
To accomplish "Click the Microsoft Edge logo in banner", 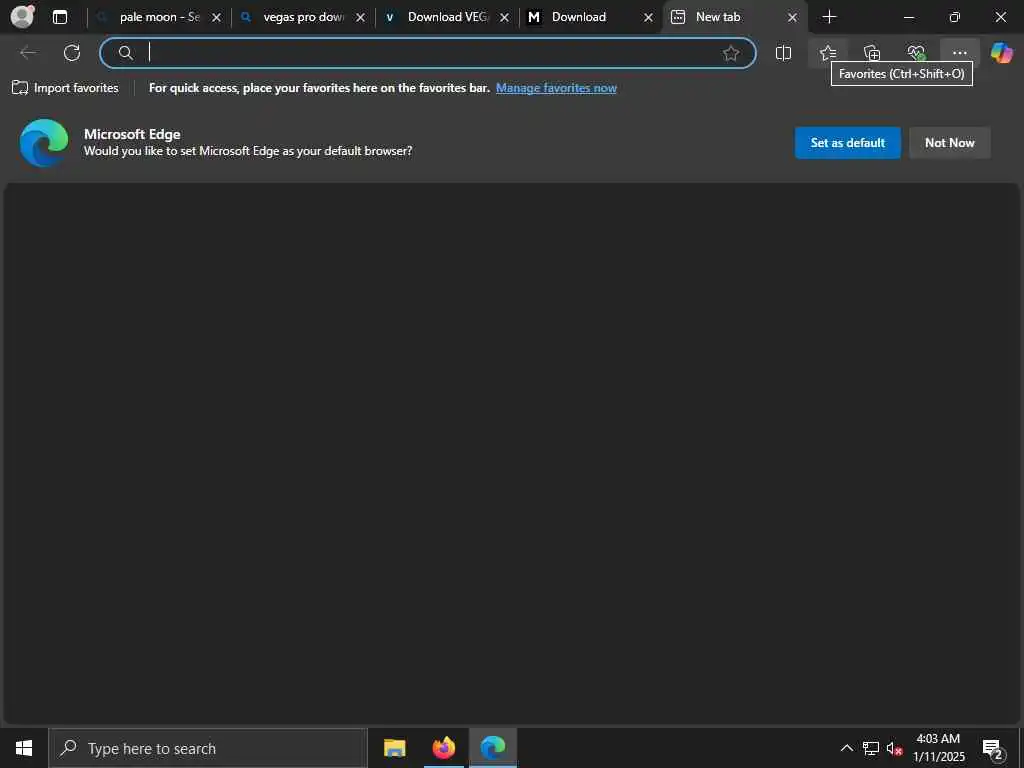I will [x=44, y=142].
